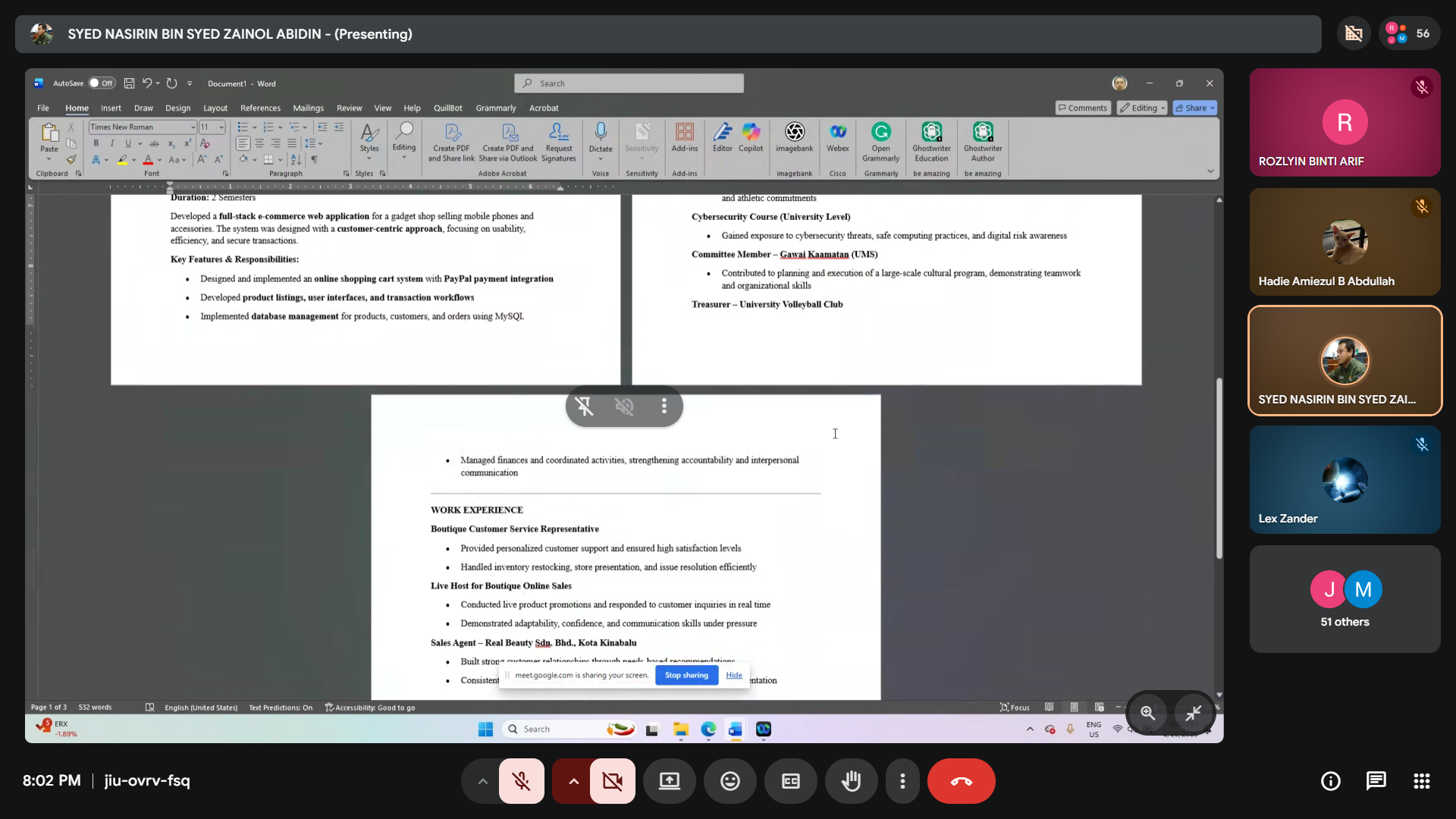
Task: Open the Editing mode dropdown near Comments
Action: click(x=1143, y=108)
